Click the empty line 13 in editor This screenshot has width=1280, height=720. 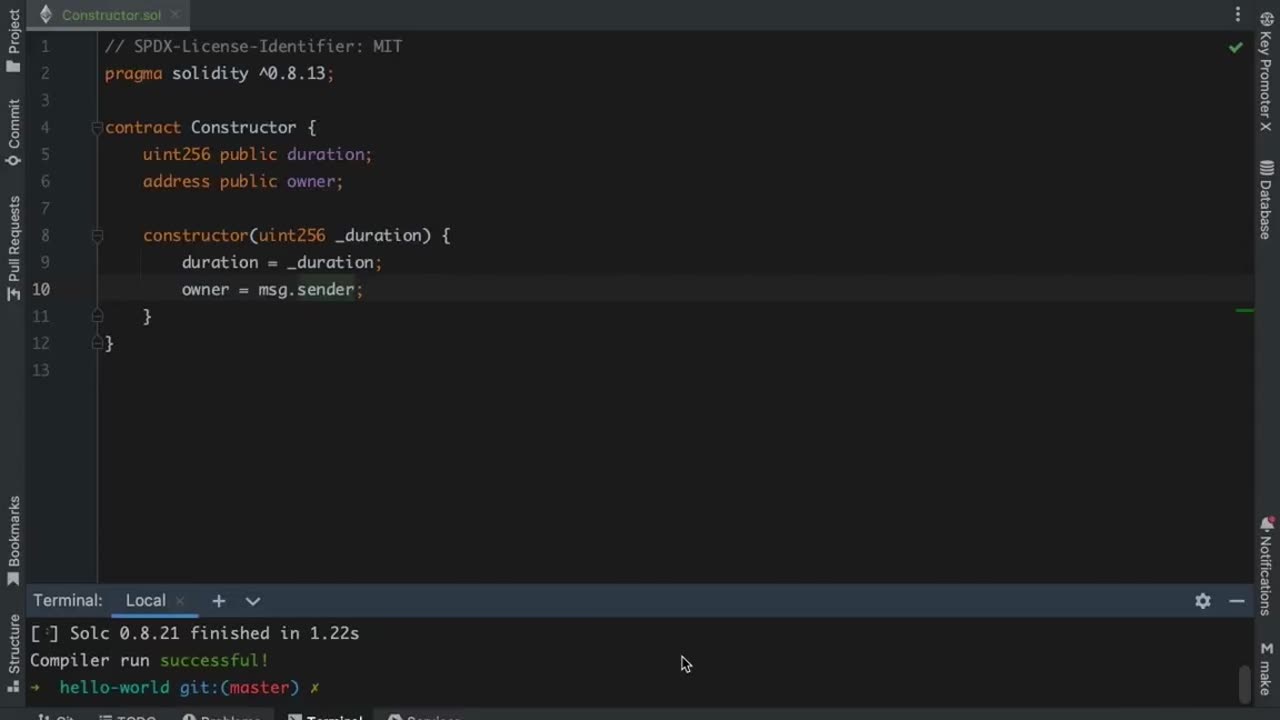click(x=675, y=370)
